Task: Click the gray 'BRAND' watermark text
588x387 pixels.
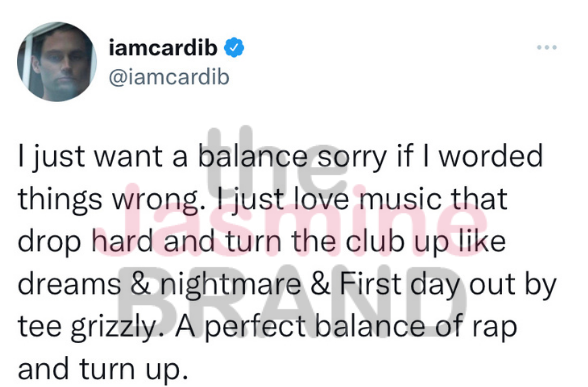Action: click(292, 299)
